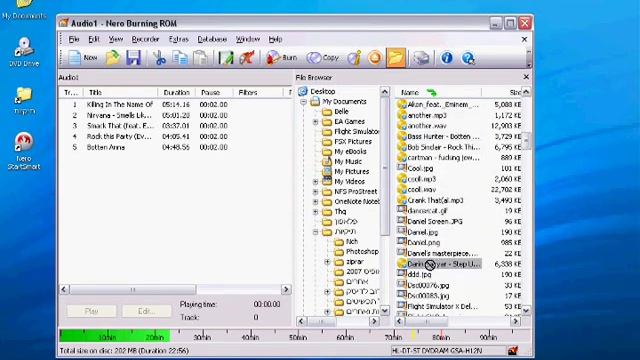Sort tracks by the Title column header
Viewport: 640px width, 360px height.
pos(121,93)
